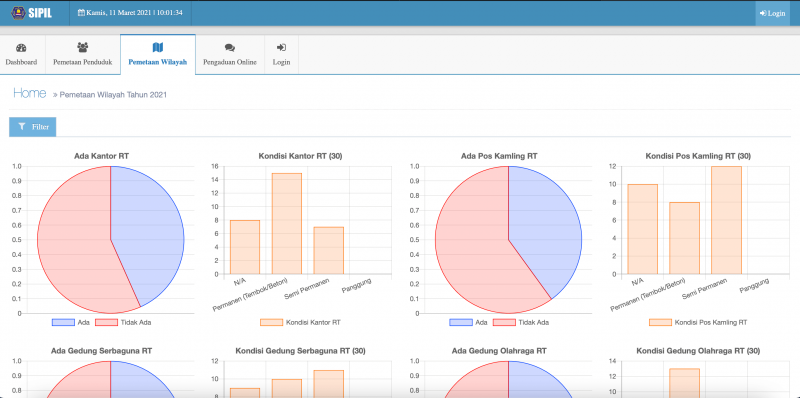800x398 pixels.
Task: Click the Filter button
Action: 33,127
